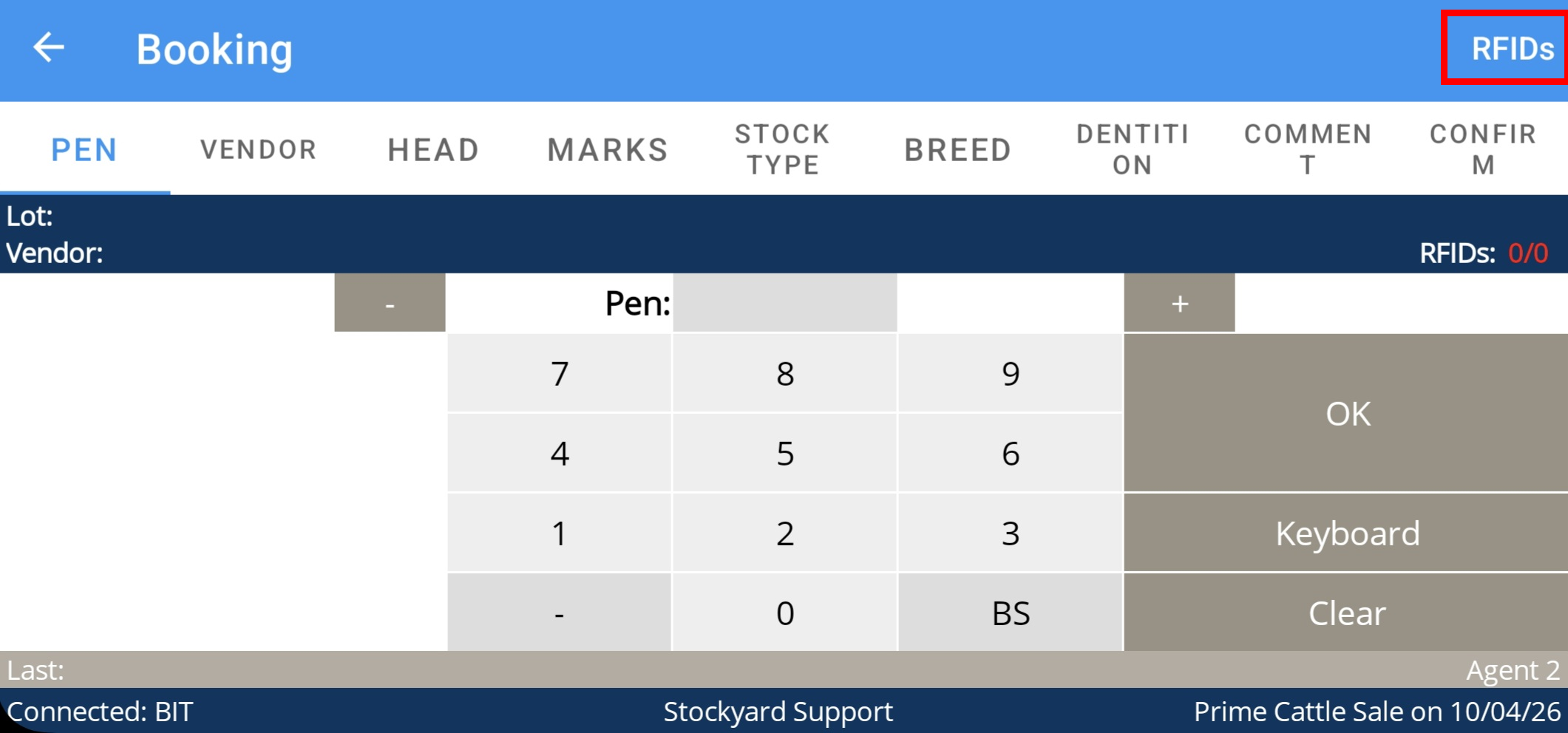
Task: Open the Breed tab
Action: coord(957,149)
